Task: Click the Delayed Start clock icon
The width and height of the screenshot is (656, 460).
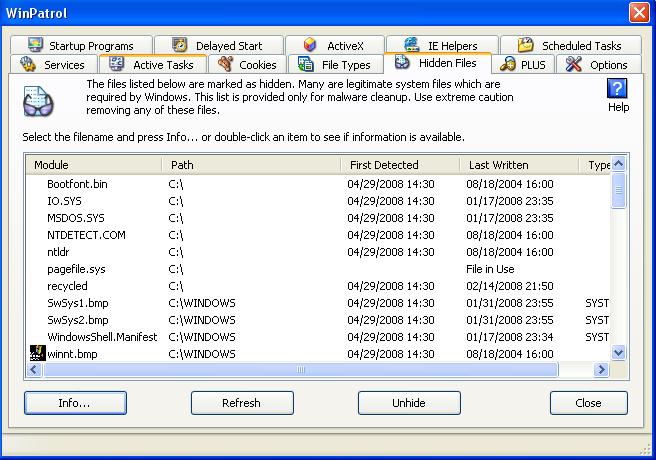Action: (180, 45)
